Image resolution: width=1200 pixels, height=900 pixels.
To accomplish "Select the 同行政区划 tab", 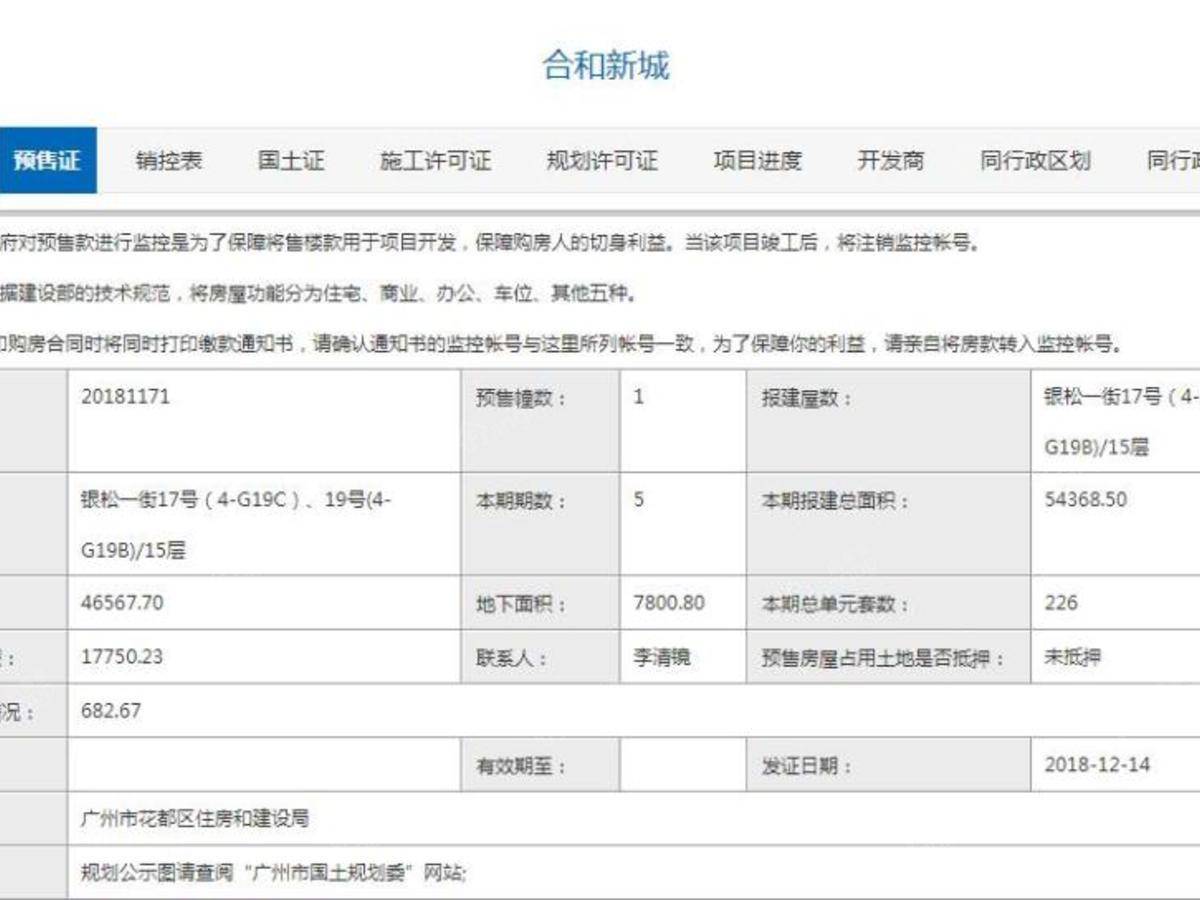I will (1035, 160).
